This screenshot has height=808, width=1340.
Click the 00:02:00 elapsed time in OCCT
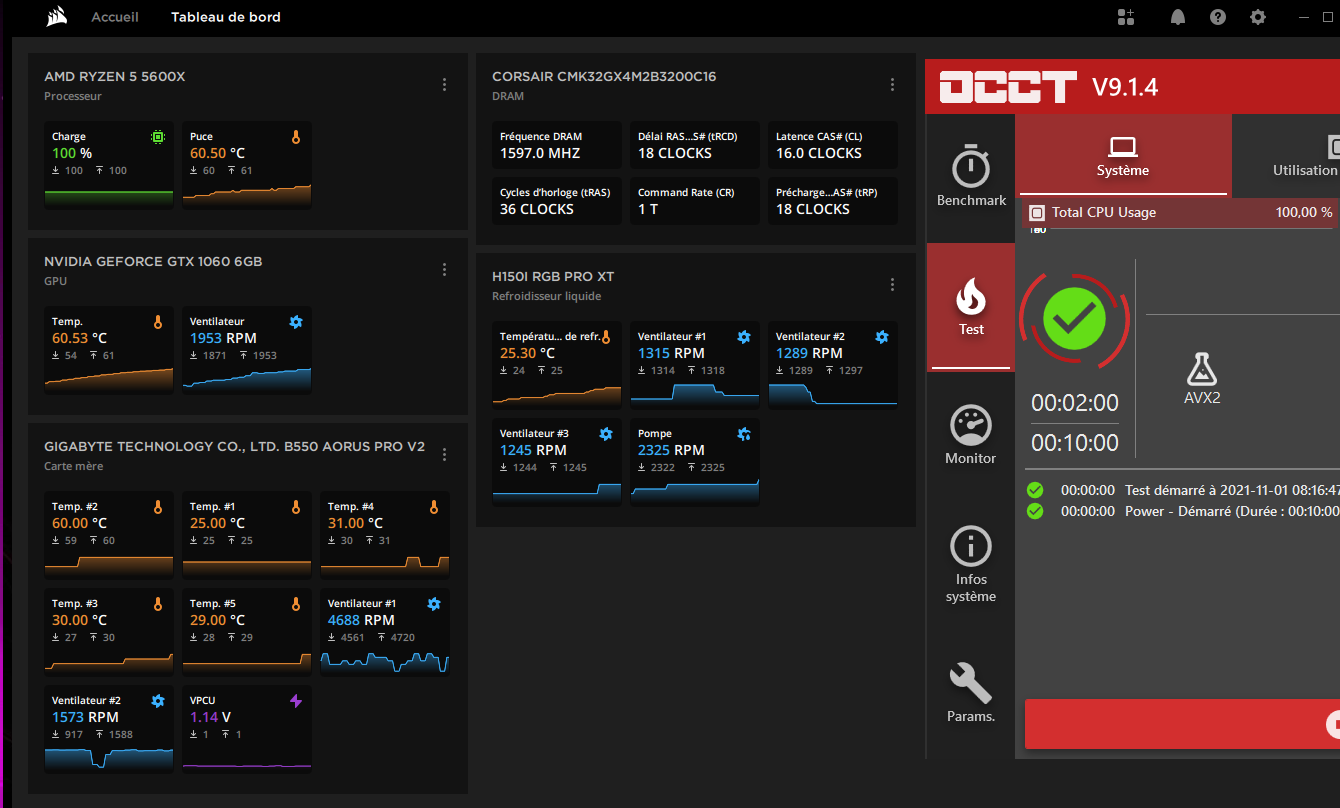tap(1075, 403)
